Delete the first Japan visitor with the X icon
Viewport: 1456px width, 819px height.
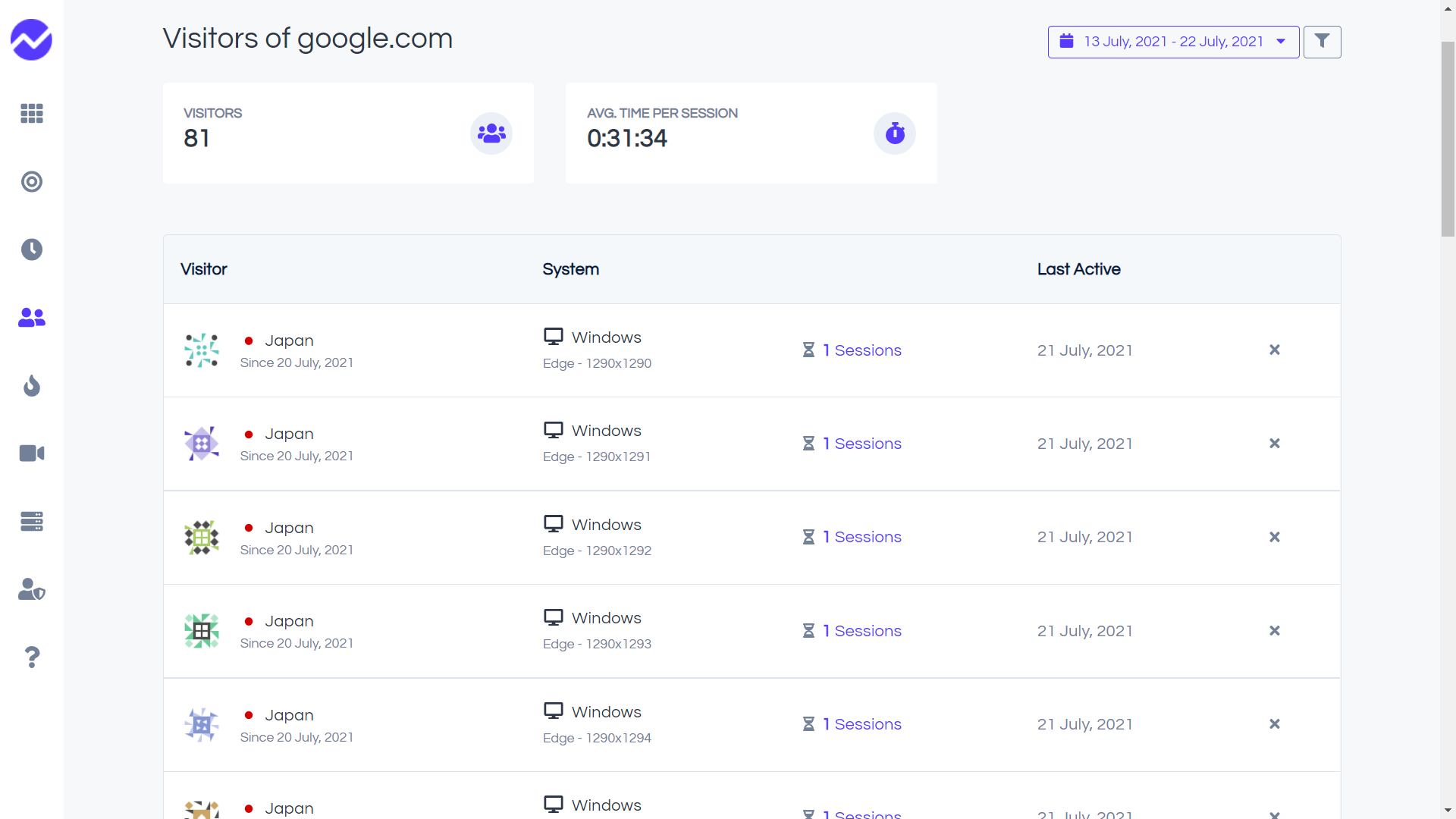pos(1274,350)
